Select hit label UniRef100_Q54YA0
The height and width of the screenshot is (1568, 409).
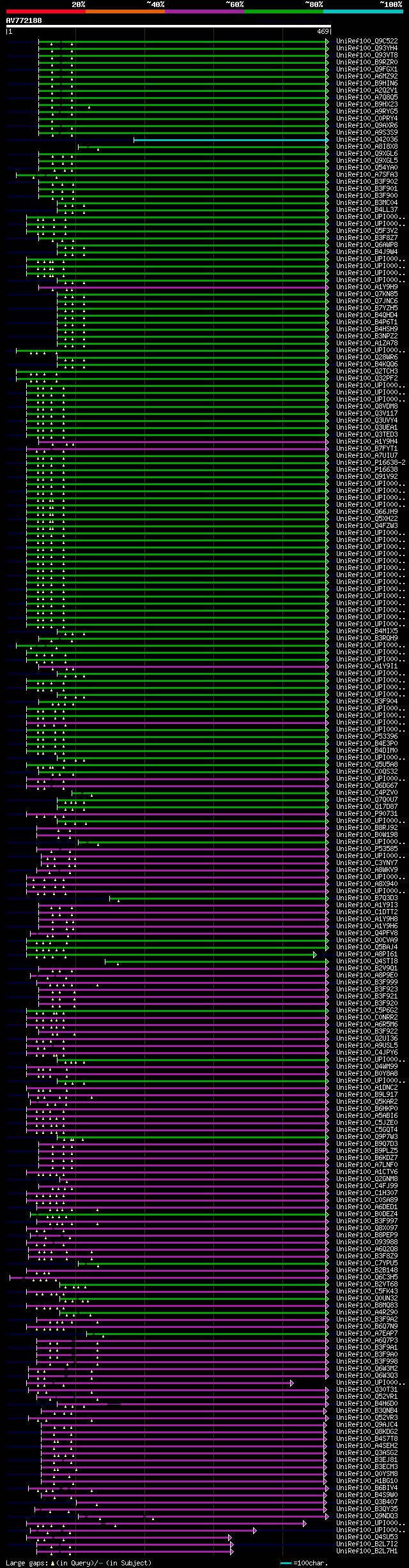click(x=367, y=167)
